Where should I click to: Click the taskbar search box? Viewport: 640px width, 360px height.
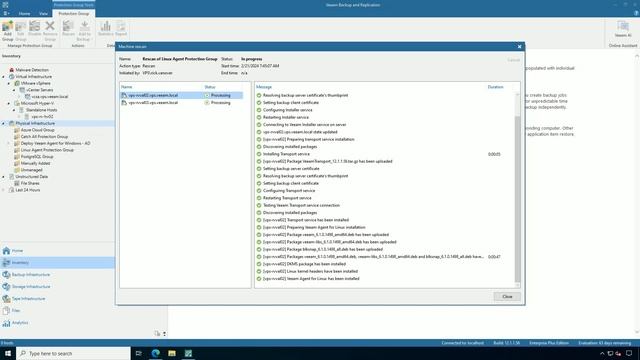pos(73,353)
